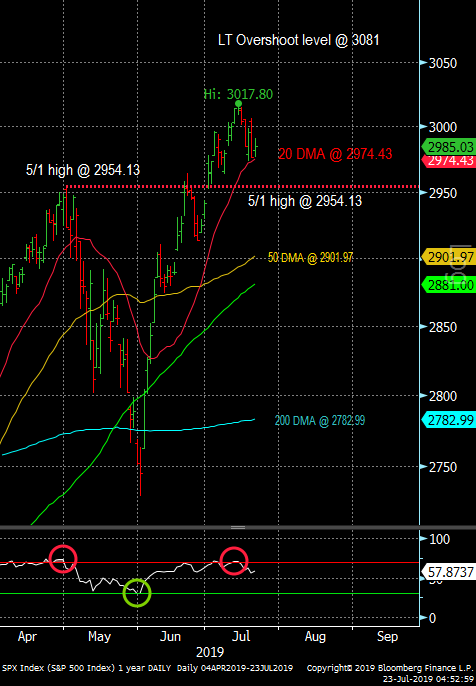Click the red dotted 5/1 high horizontal line

[x=242, y=187]
